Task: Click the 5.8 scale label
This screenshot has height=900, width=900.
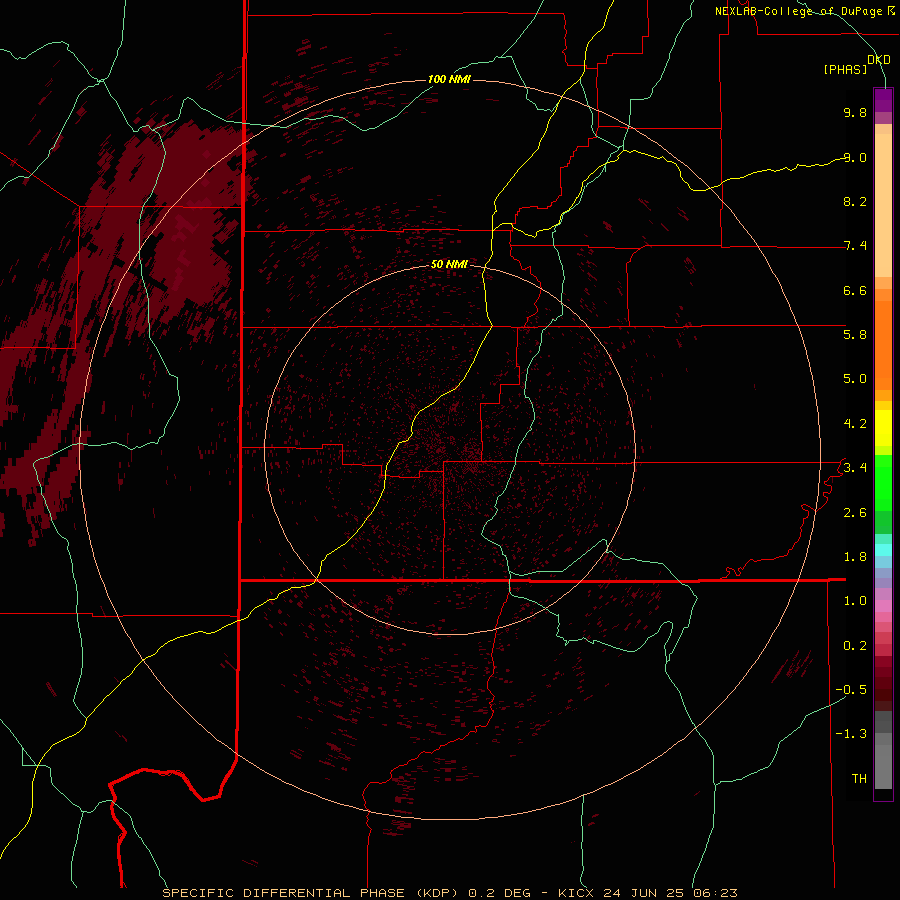Action: (x=855, y=334)
